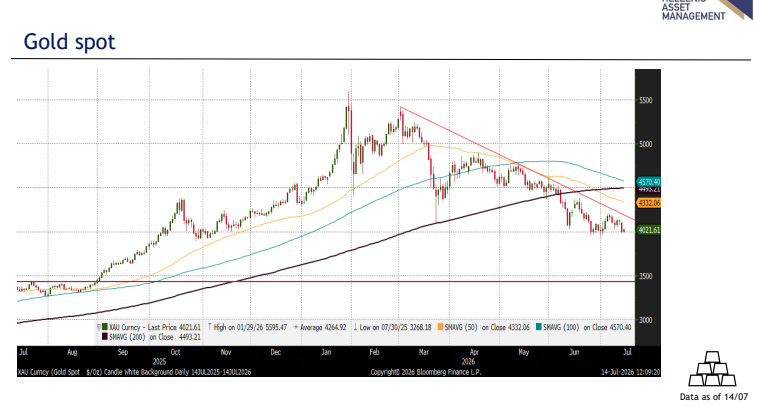This screenshot has height=407, width=757.
Task: Click the Gold spot slide title
Action: (70, 42)
